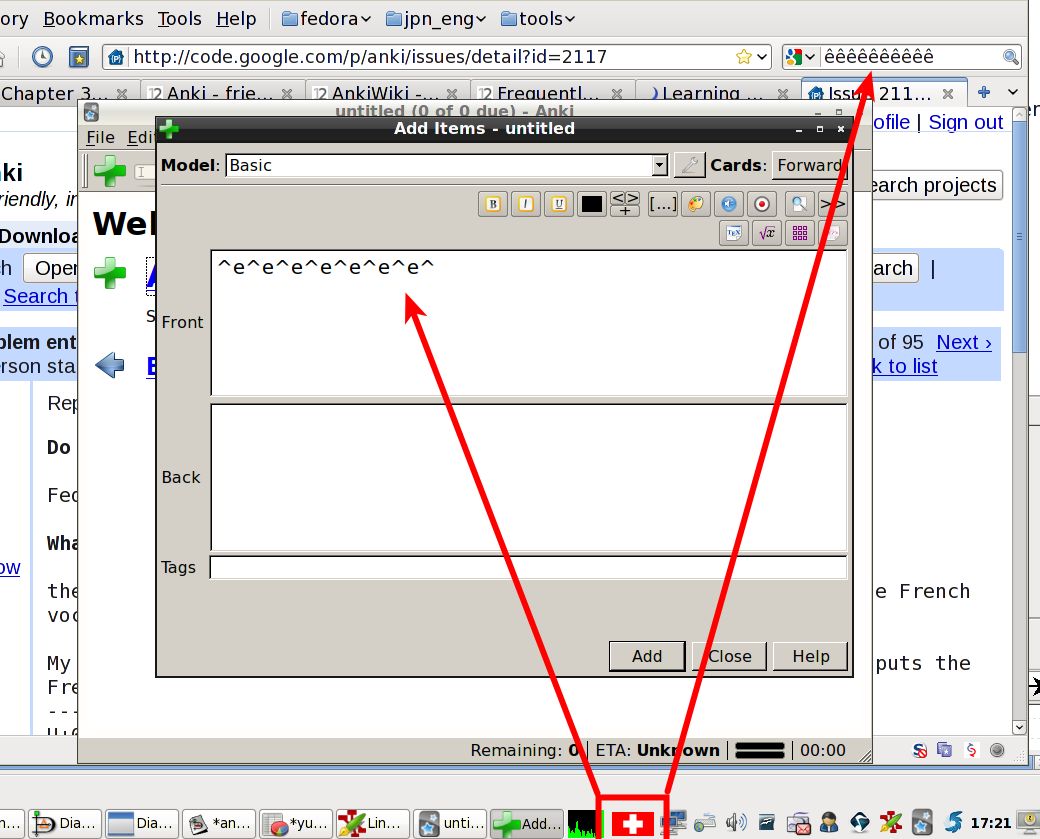The image size is (1040, 839).
Task: Toggle italic formatting in the Add Items editor
Action: (x=526, y=204)
